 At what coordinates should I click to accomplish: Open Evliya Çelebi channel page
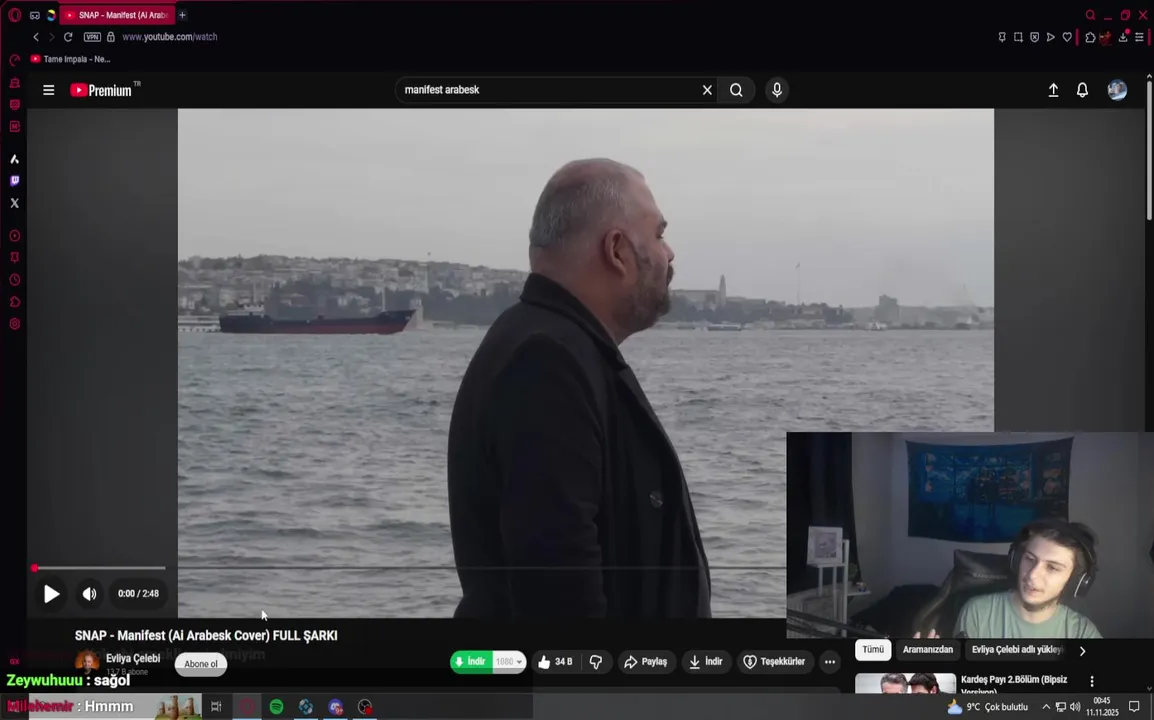coord(132,658)
